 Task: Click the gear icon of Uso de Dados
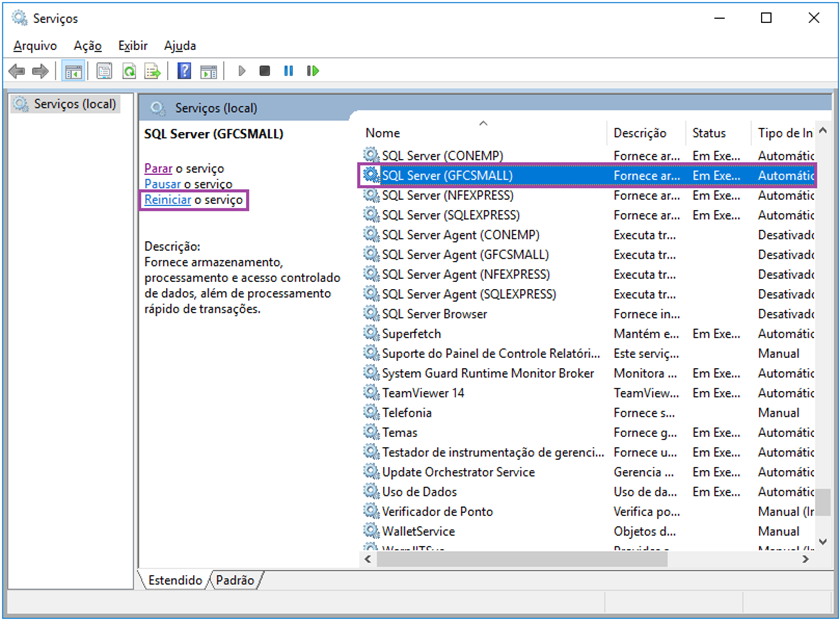[371, 491]
